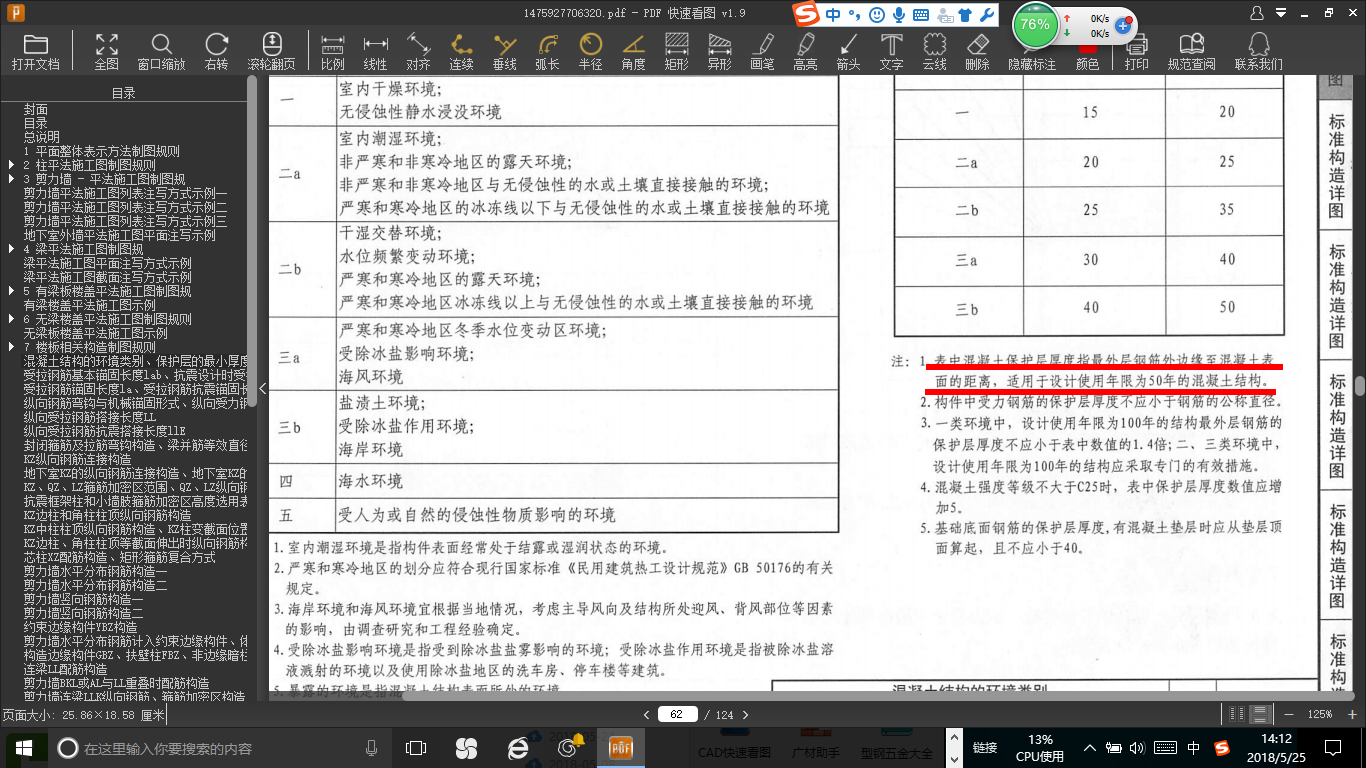Click the document vertical scrollbar thumb
Viewport: 1366px width, 768px height.
coord(1360,386)
